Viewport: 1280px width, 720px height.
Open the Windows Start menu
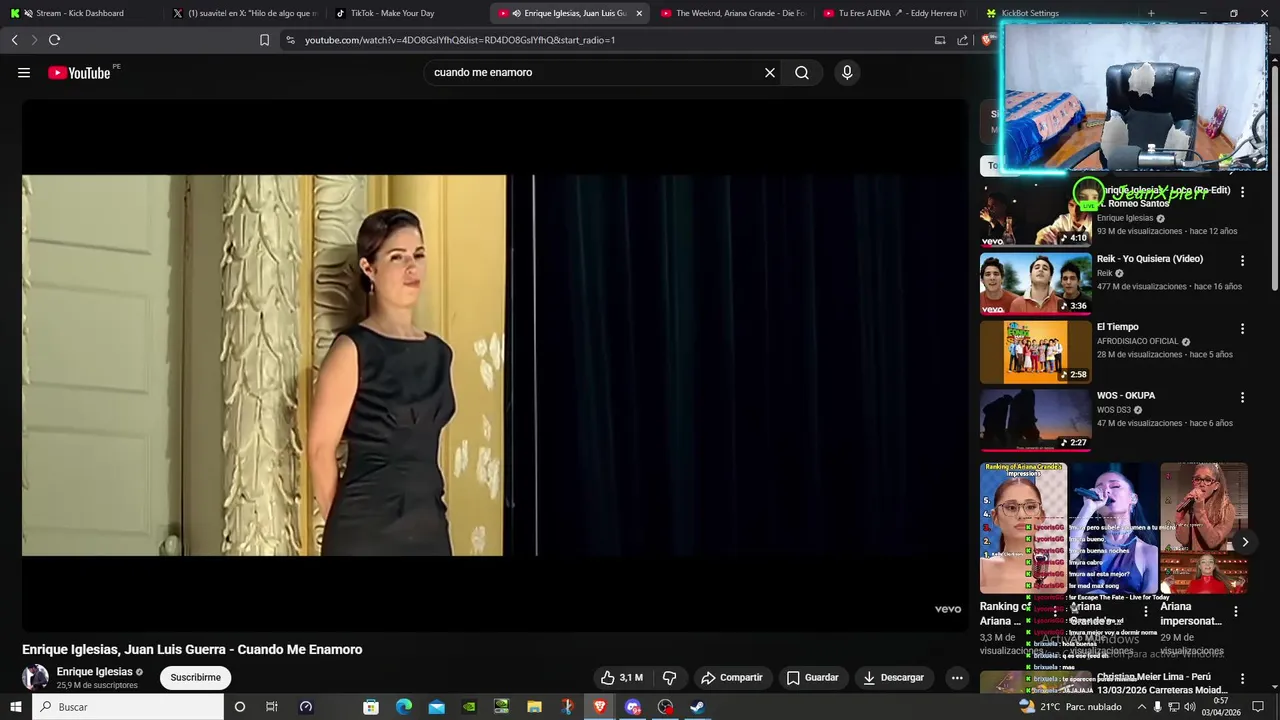pyautogui.click(x=16, y=707)
